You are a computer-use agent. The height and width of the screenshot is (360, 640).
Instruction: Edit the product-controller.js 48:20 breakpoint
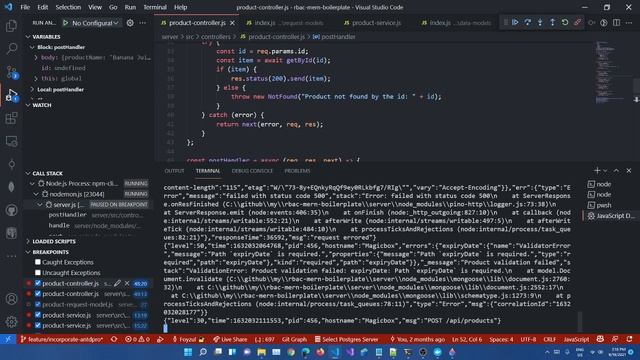tap(118, 283)
